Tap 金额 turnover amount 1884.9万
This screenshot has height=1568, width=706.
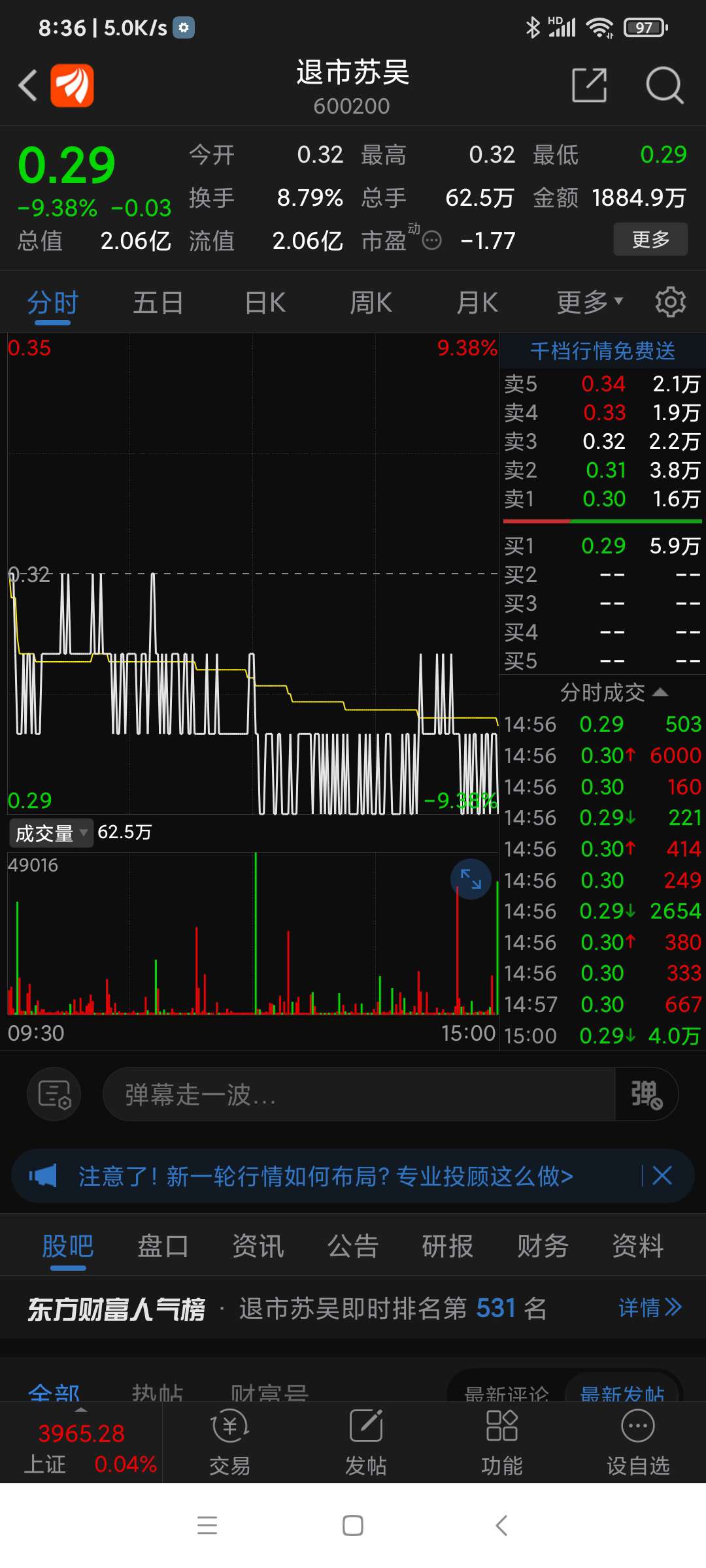coord(609,197)
